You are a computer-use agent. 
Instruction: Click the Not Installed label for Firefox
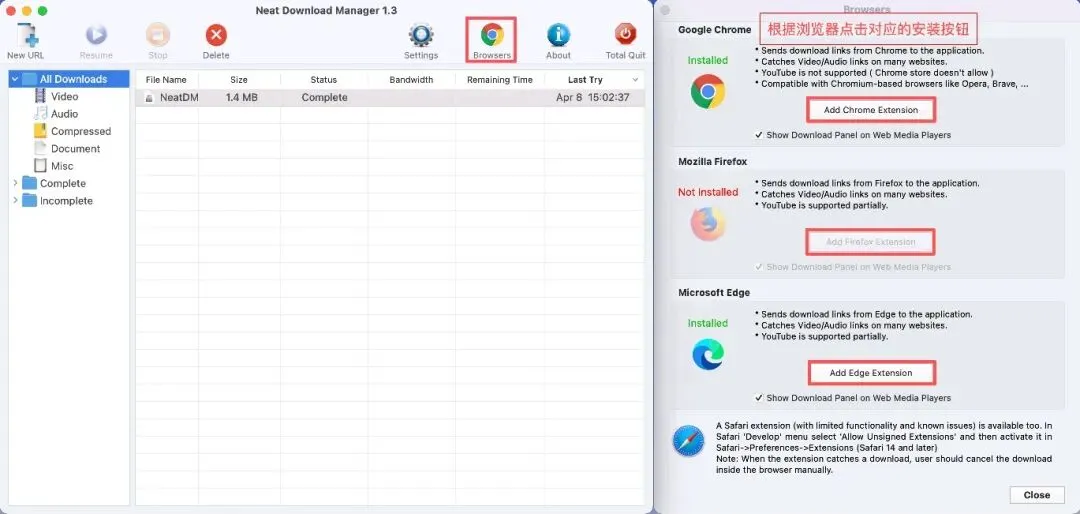[x=708, y=192]
